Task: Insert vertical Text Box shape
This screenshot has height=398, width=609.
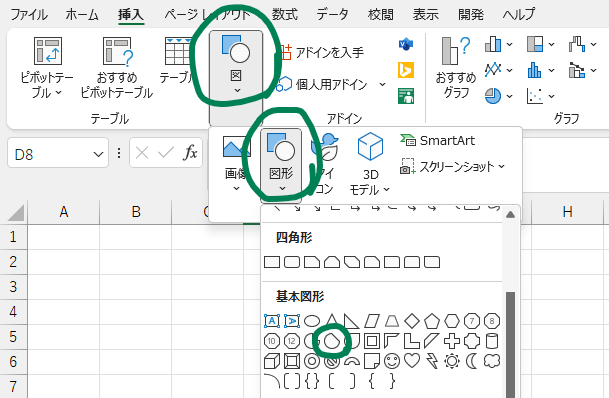Action: tap(292, 321)
